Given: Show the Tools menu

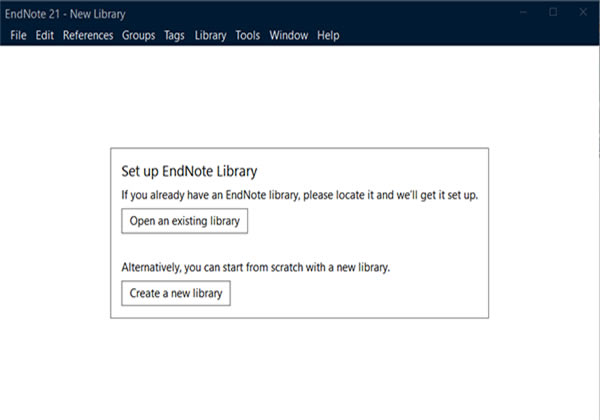Looking at the screenshot, I should [x=247, y=35].
